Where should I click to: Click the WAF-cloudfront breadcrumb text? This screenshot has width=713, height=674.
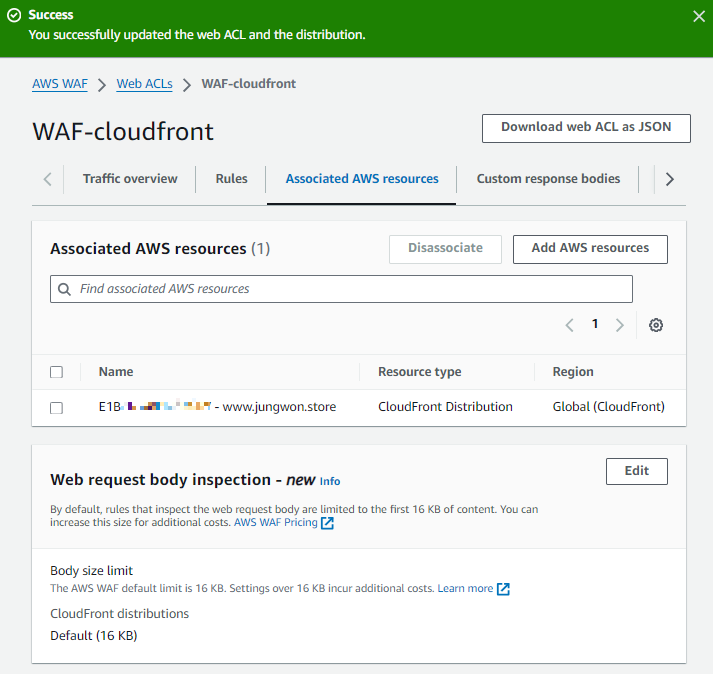[249, 84]
